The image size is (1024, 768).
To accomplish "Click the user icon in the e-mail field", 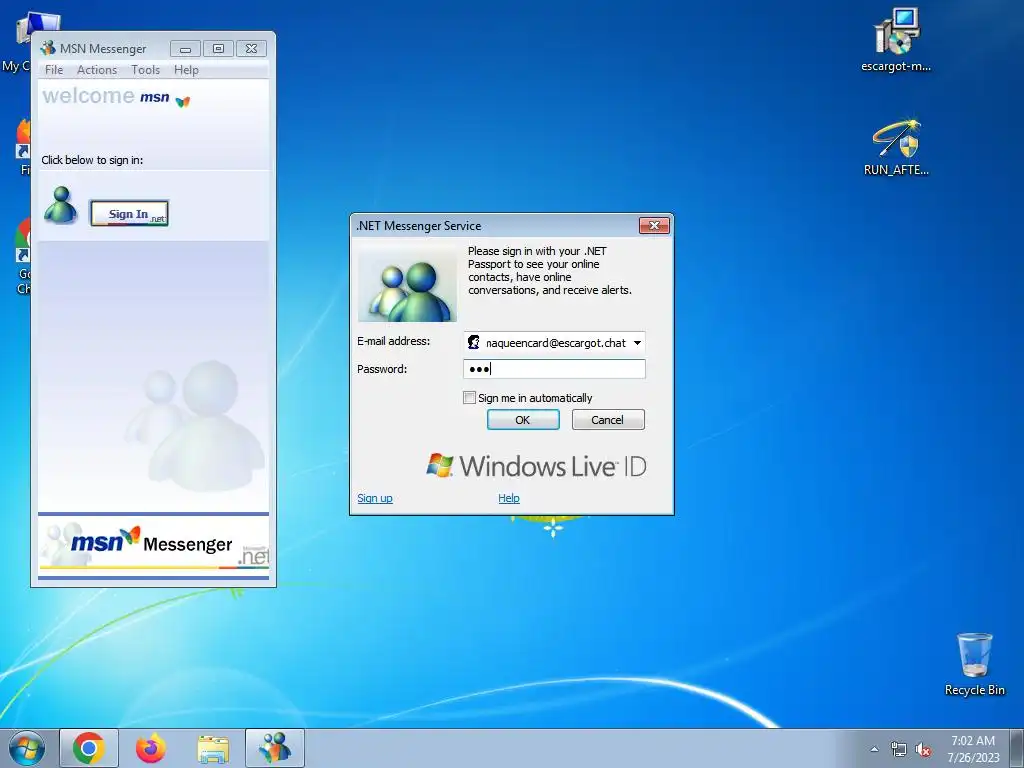I will [x=473, y=342].
